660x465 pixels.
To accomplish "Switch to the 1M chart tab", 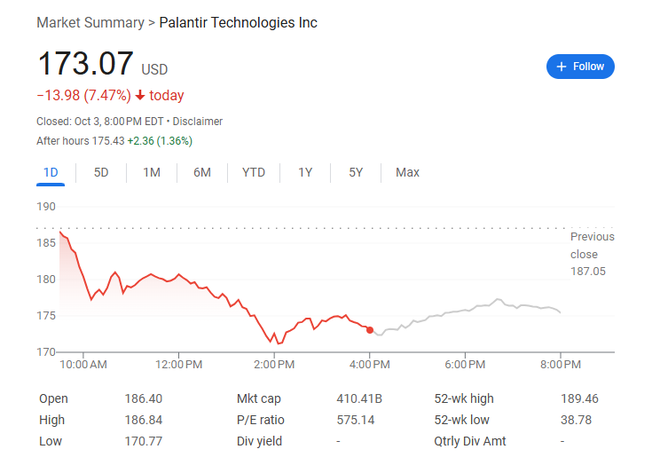I will (151, 172).
